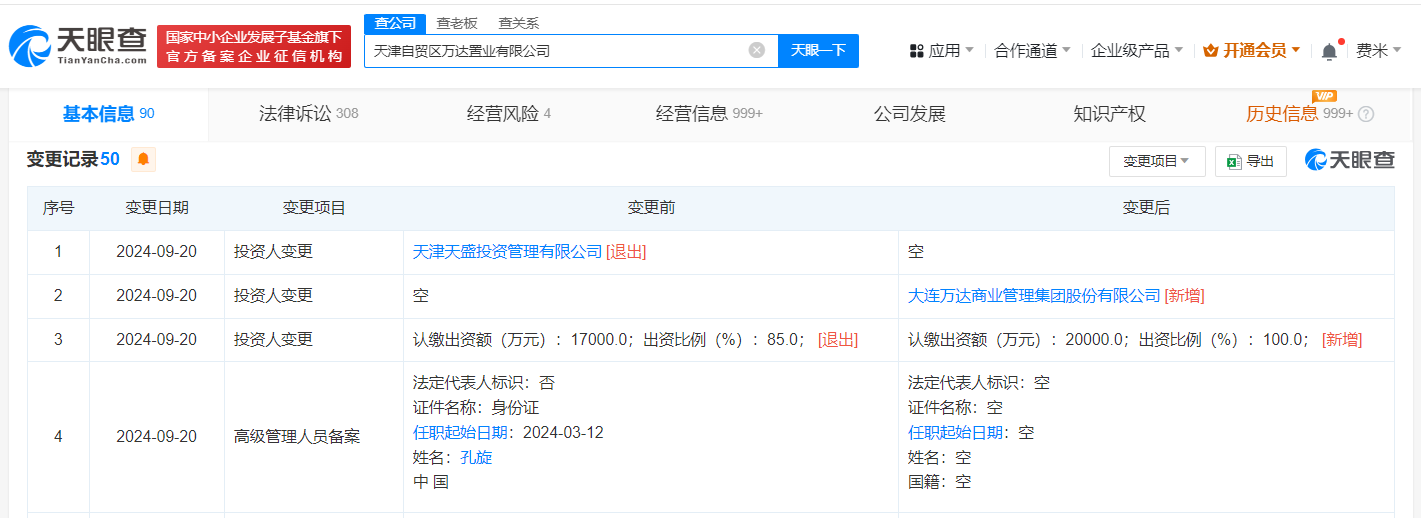Screen dimensions: 1421x518
Task: Click the 国家中小企业发展子基金 red banner
Action: click(x=254, y=47)
